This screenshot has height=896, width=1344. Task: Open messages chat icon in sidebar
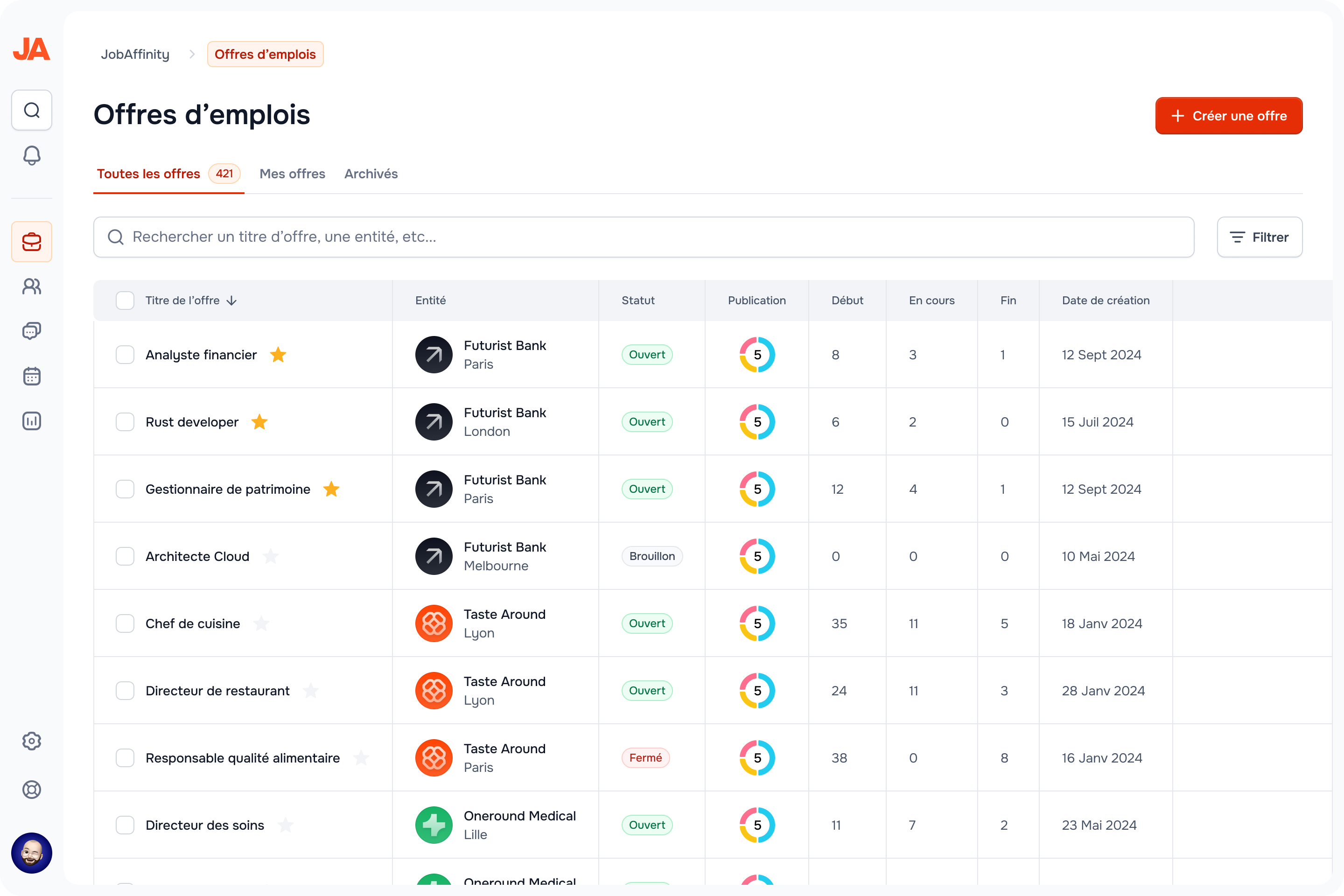pyautogui.click(x=31, y=331)
